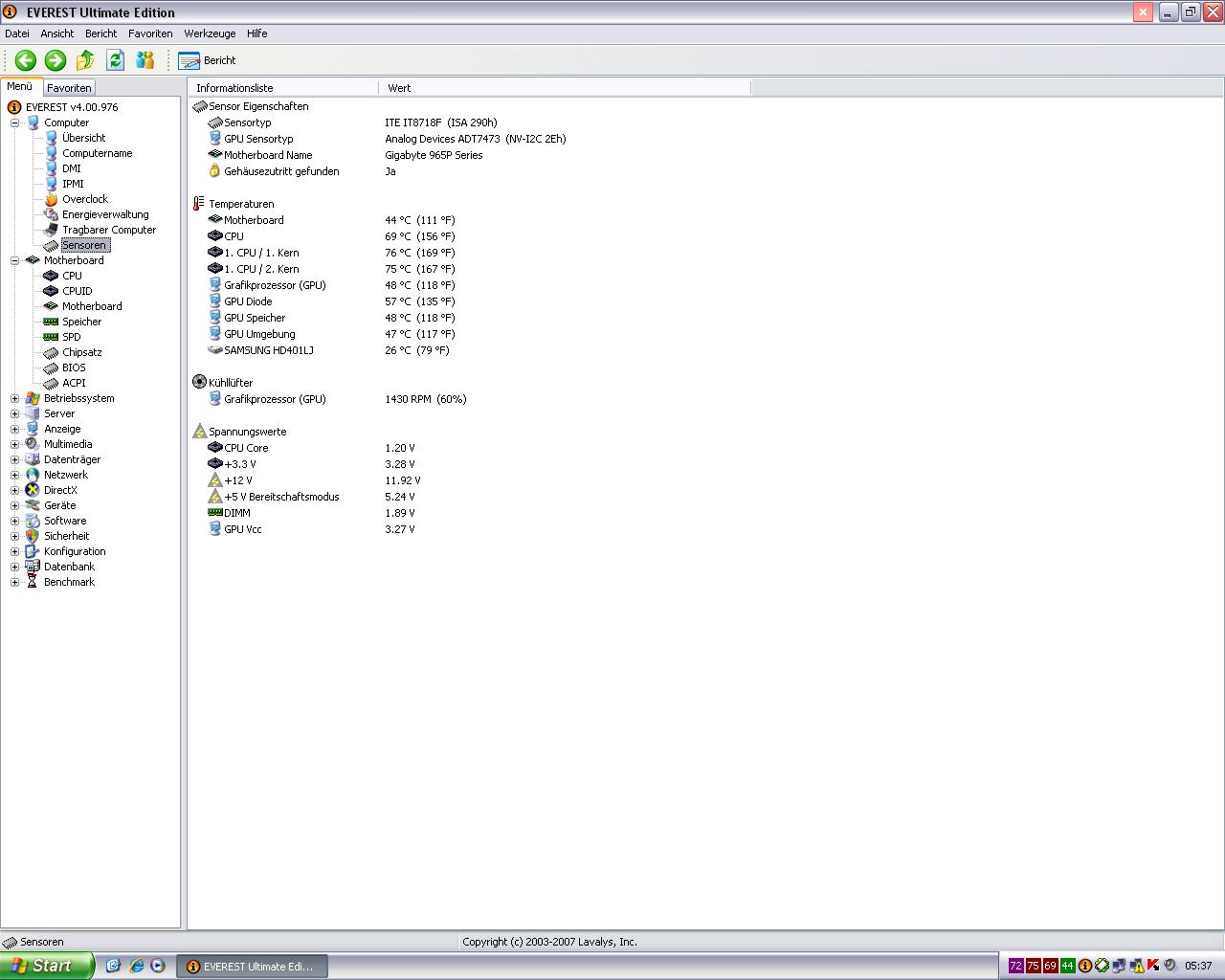Click the Internet Explorer quick launch icon

(x=136, y=967)
